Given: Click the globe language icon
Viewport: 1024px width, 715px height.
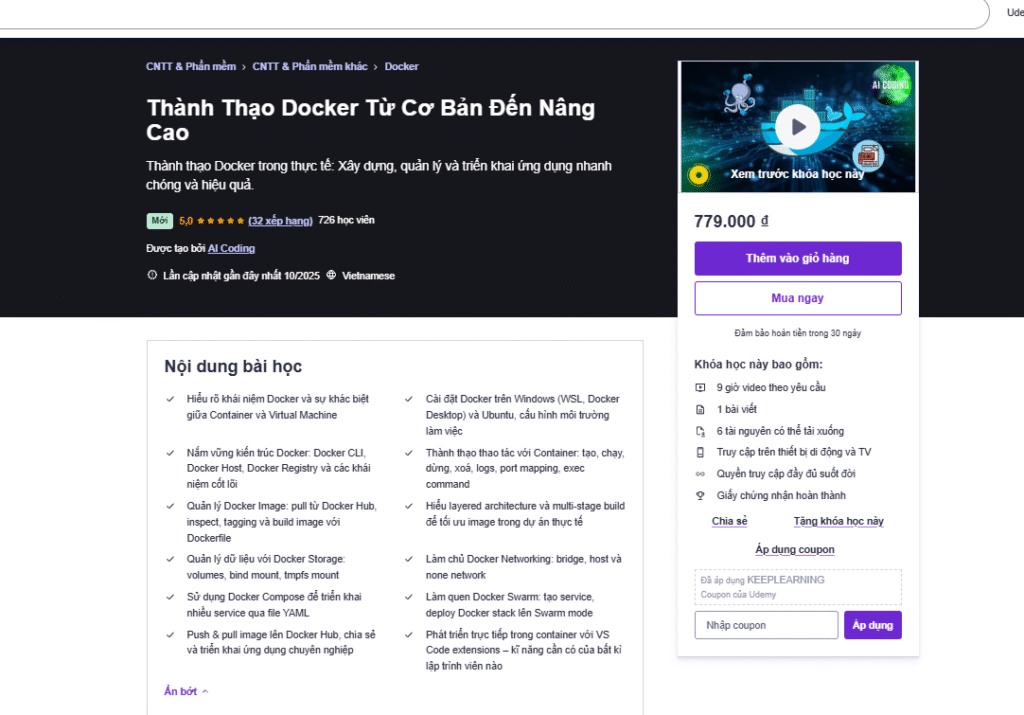Looking at the screenshot, I should (331, 275).
